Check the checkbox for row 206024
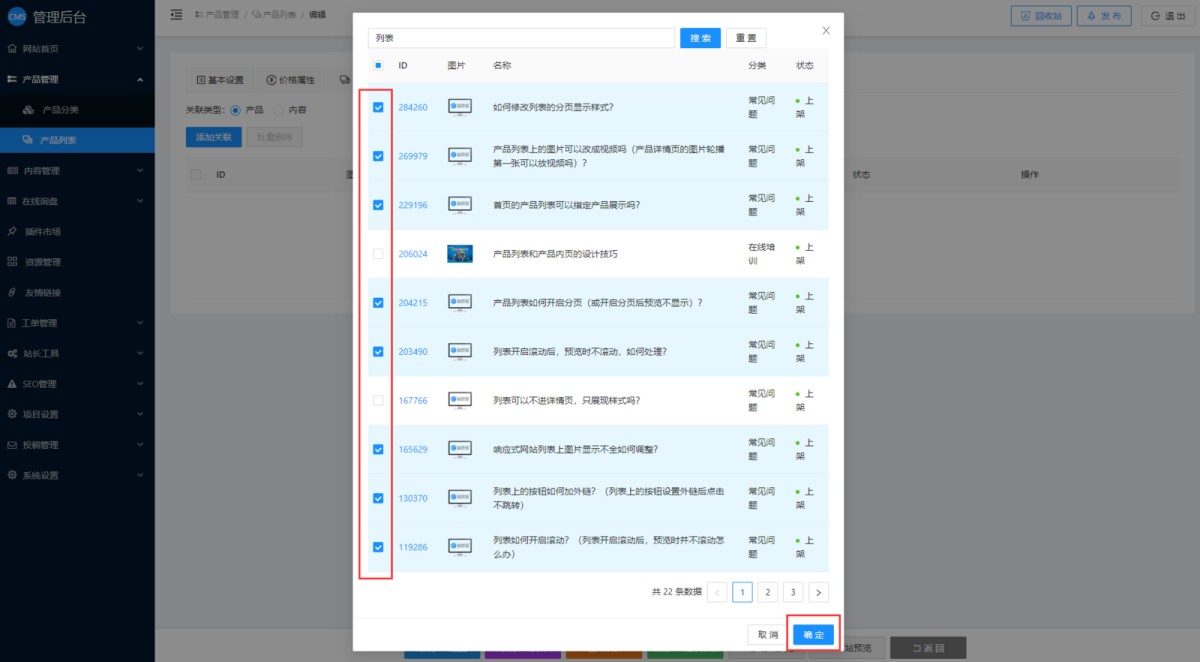Viewport: 1200px width, 662px height. (x=378, y=254)
